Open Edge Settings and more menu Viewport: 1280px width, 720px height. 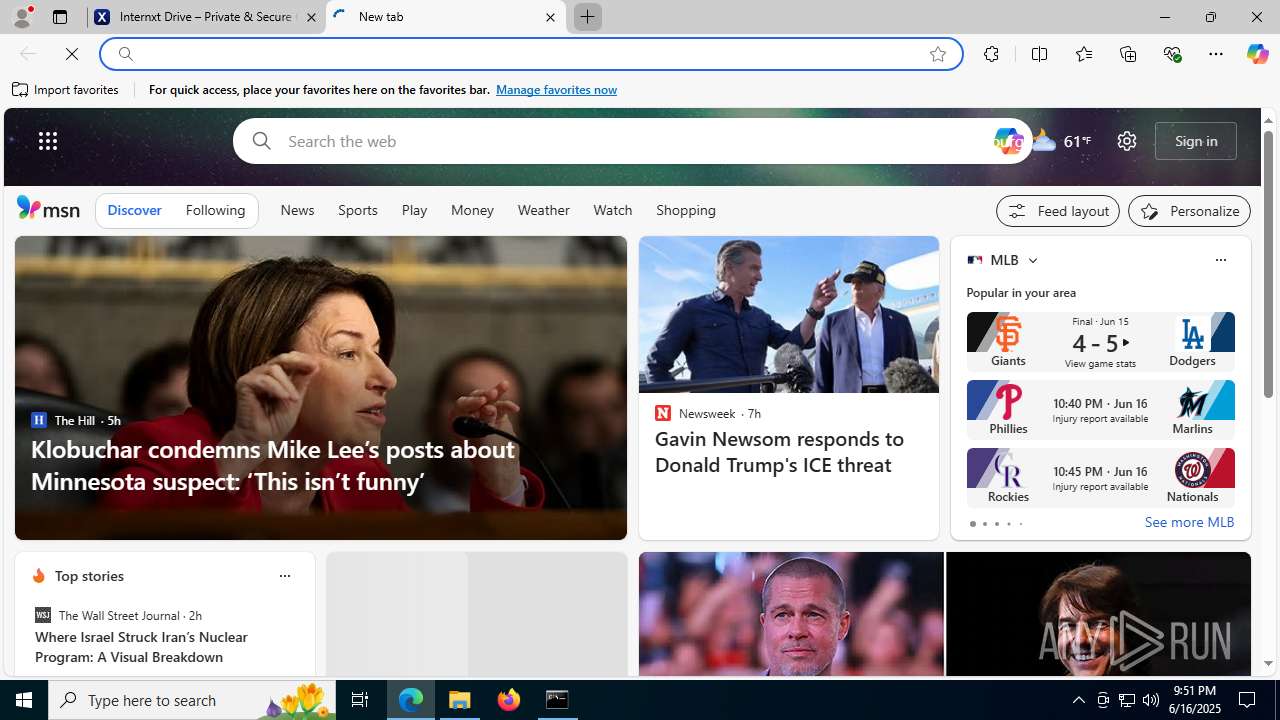click(1215, 54)
